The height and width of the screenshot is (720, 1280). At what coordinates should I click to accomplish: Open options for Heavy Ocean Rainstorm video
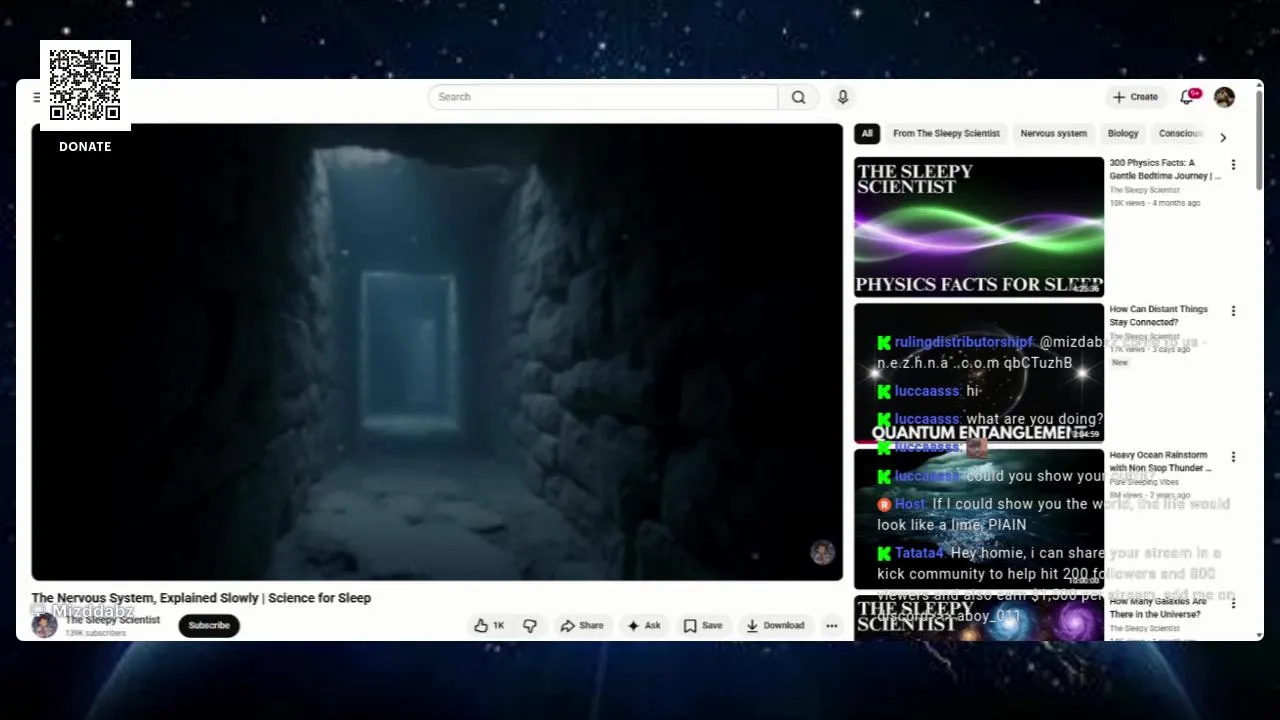[x=1233, y=457]
